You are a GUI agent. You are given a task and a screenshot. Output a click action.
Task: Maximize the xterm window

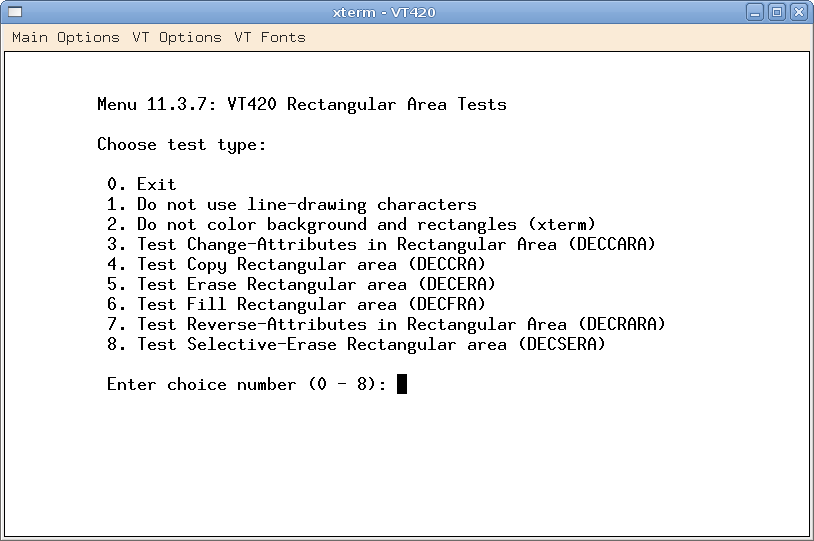[x=778, y=12]
